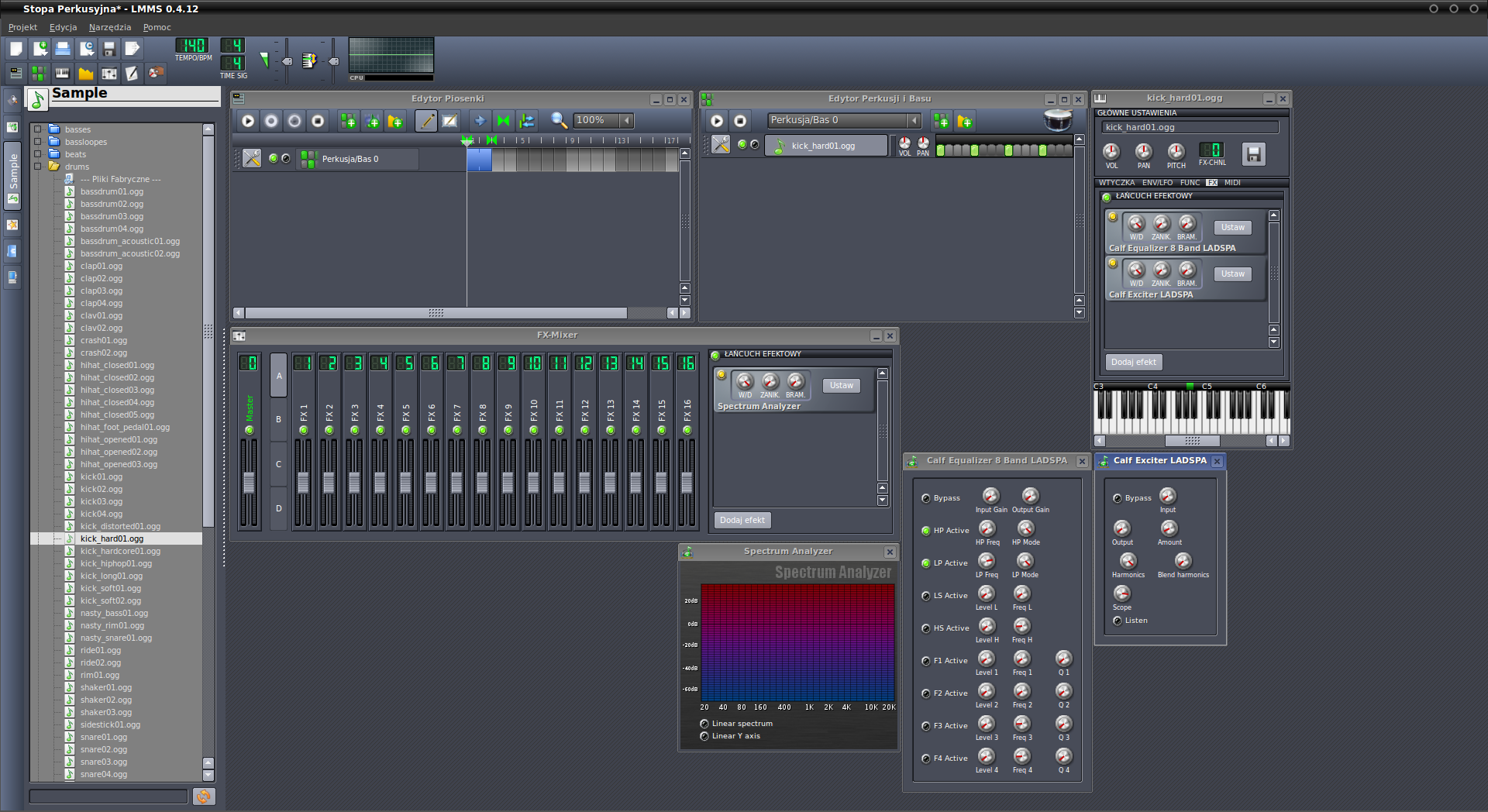
Task: Open track tools for kick_hard01.ogg track
Action: pos(721,145)
